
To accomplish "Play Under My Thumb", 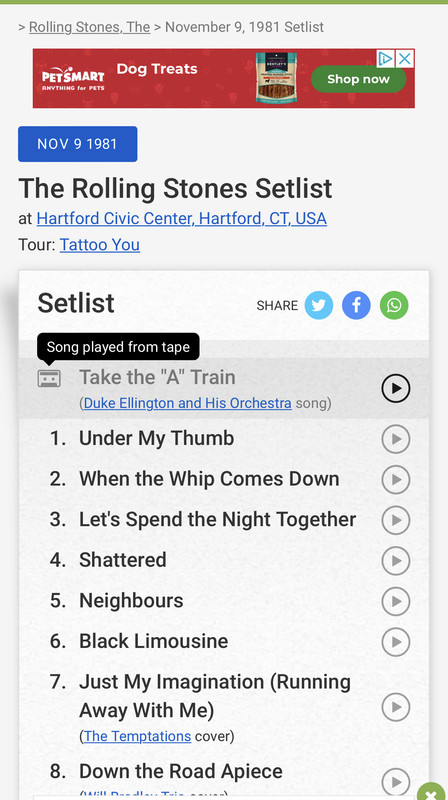I will 396,439.
